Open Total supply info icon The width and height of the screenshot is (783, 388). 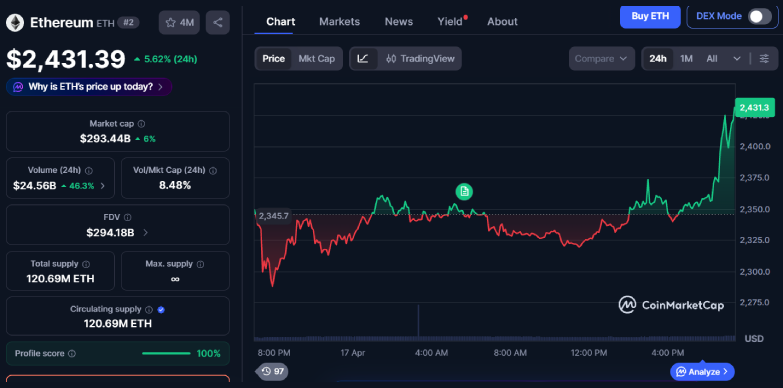tap(86, 264)
